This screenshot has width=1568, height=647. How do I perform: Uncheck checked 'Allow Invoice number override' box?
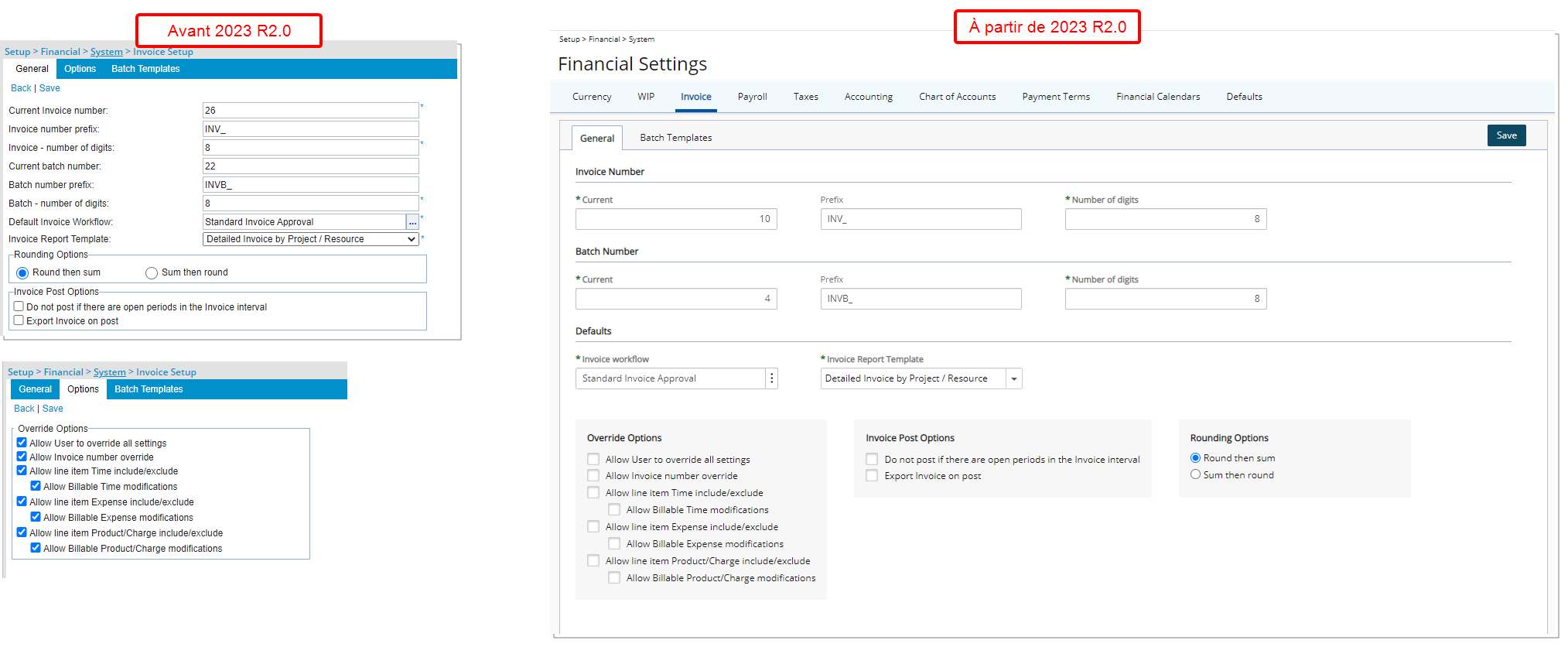pyautogui.click(x=22, y=457)
